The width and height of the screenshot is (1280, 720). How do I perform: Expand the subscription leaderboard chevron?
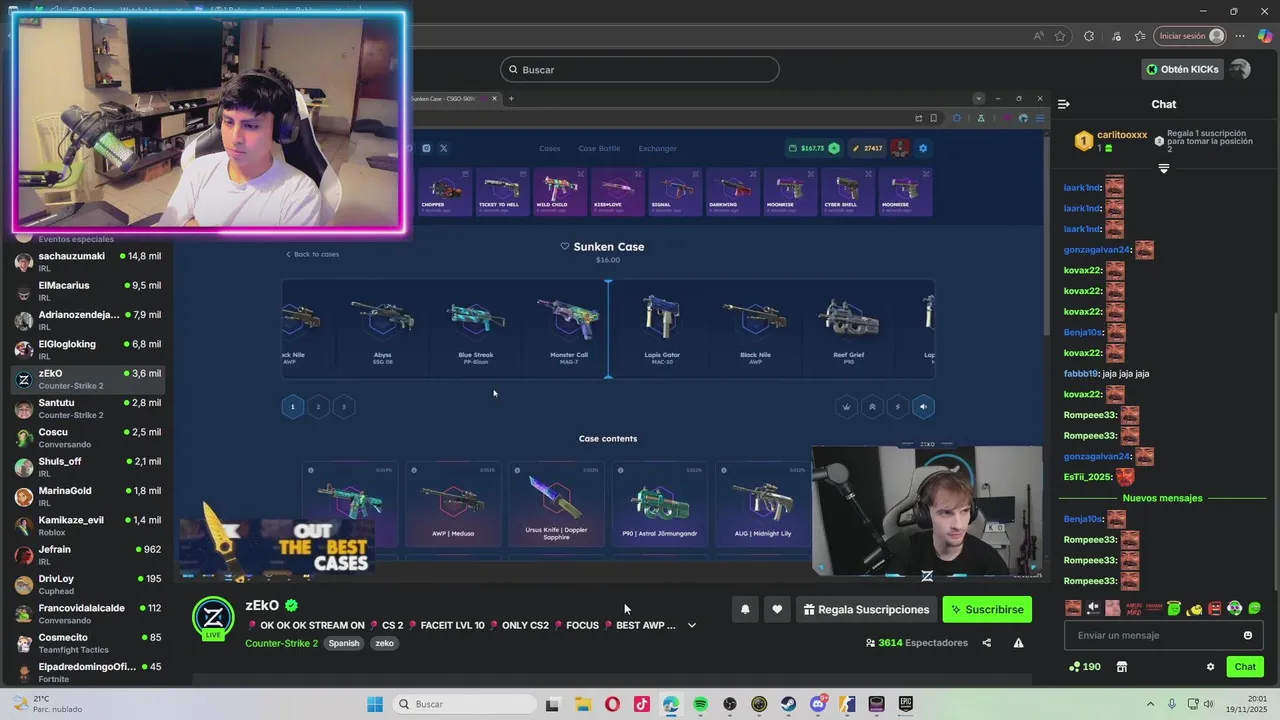1163,168
